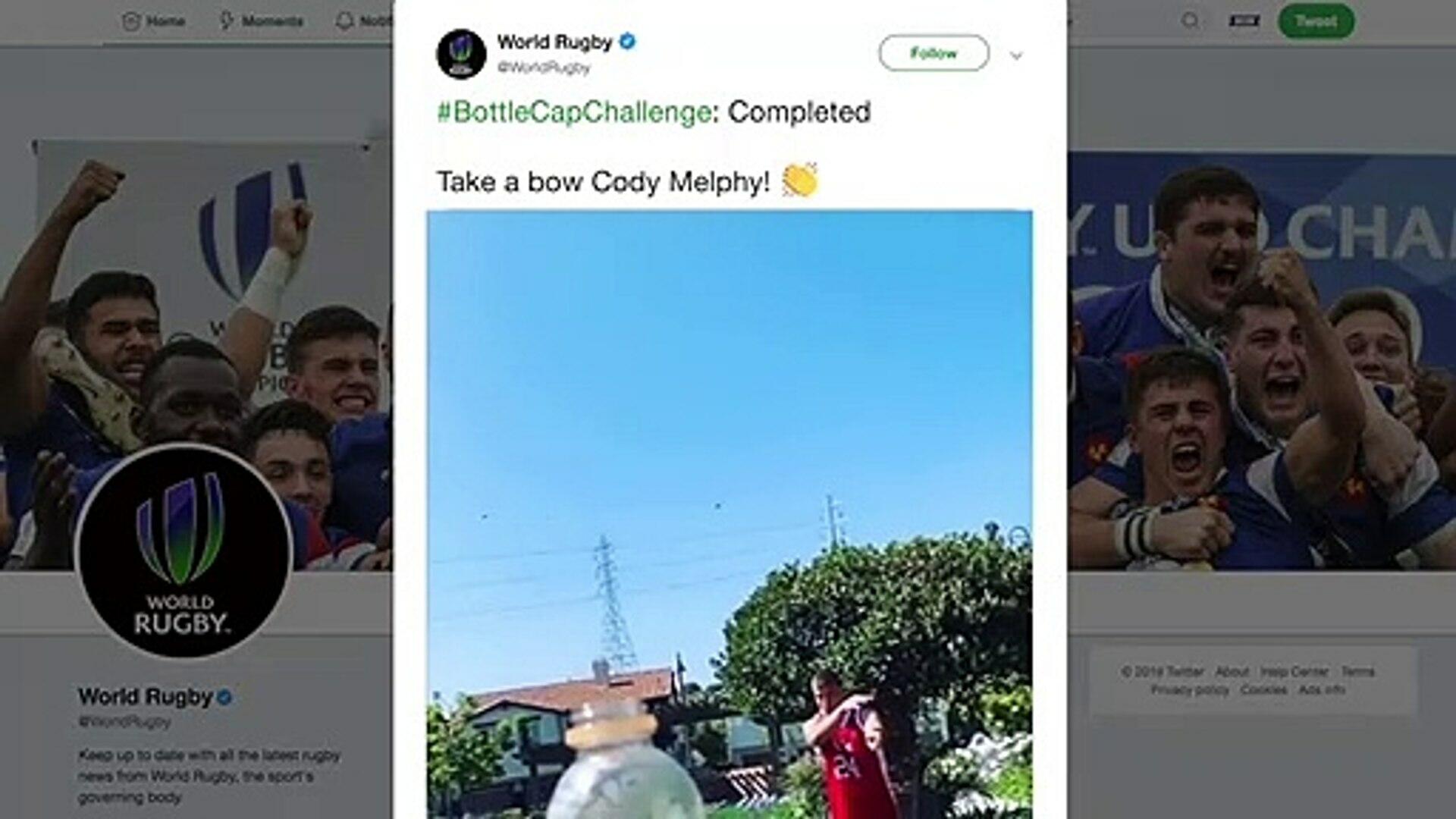Open the Help Center footer link
The image size is (1456, 819).
(1294, 672)
